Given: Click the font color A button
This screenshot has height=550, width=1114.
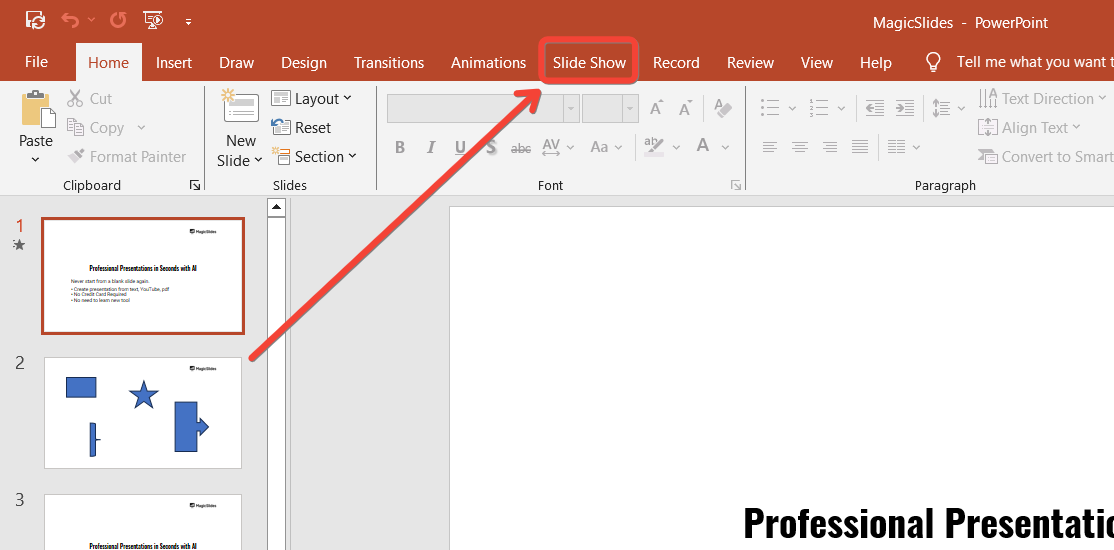Looking at the screenshot, I should 703,146.
